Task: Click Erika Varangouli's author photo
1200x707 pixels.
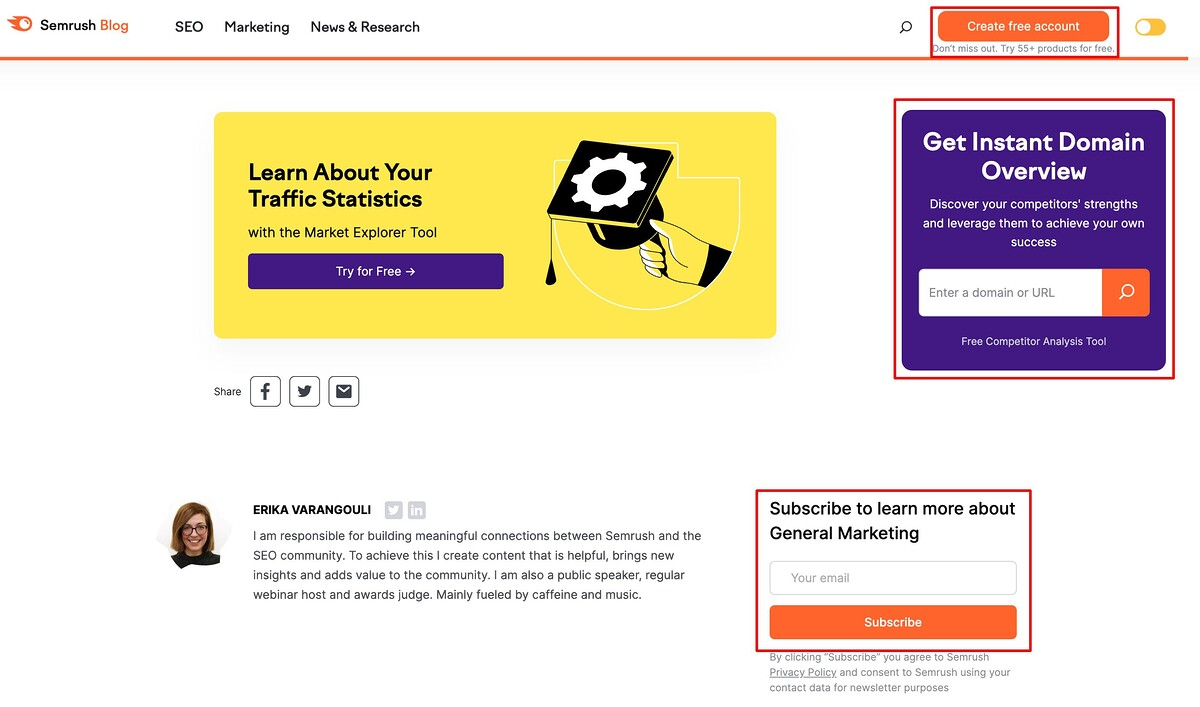Action: click(x=195, y=534)
